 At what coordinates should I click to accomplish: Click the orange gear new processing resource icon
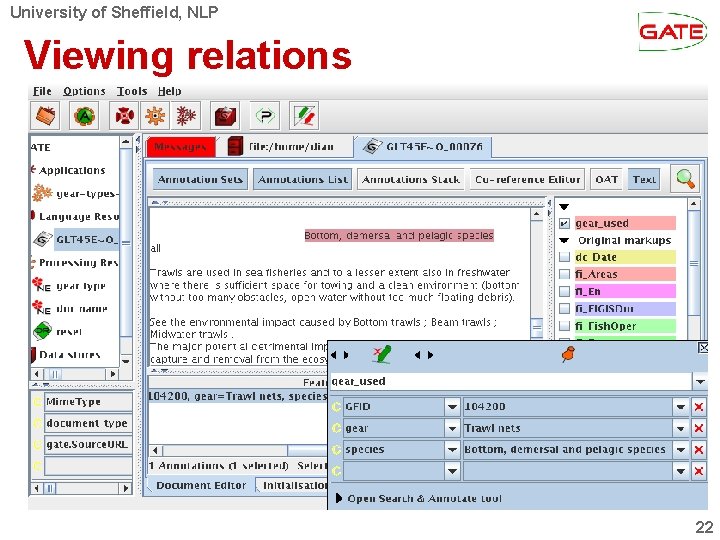[155, 116]
